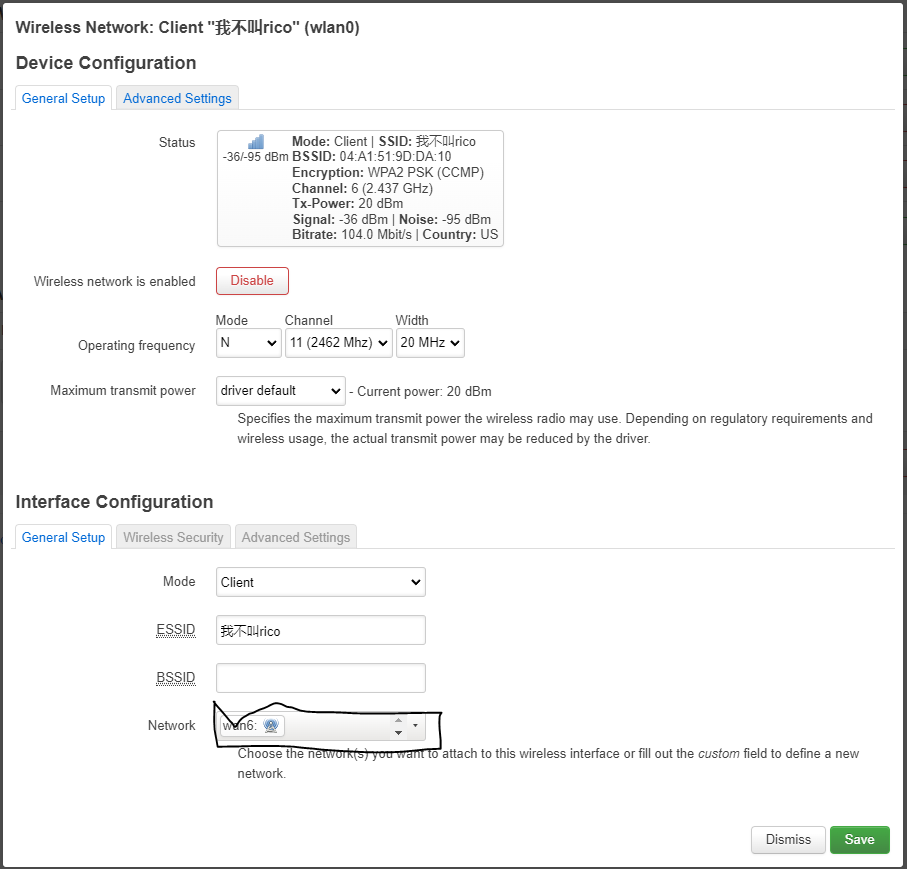Switch to Device Configuration Advanced Settings tab
The height and width of the screenshot is (869, 907).
(x=177, y=98)
